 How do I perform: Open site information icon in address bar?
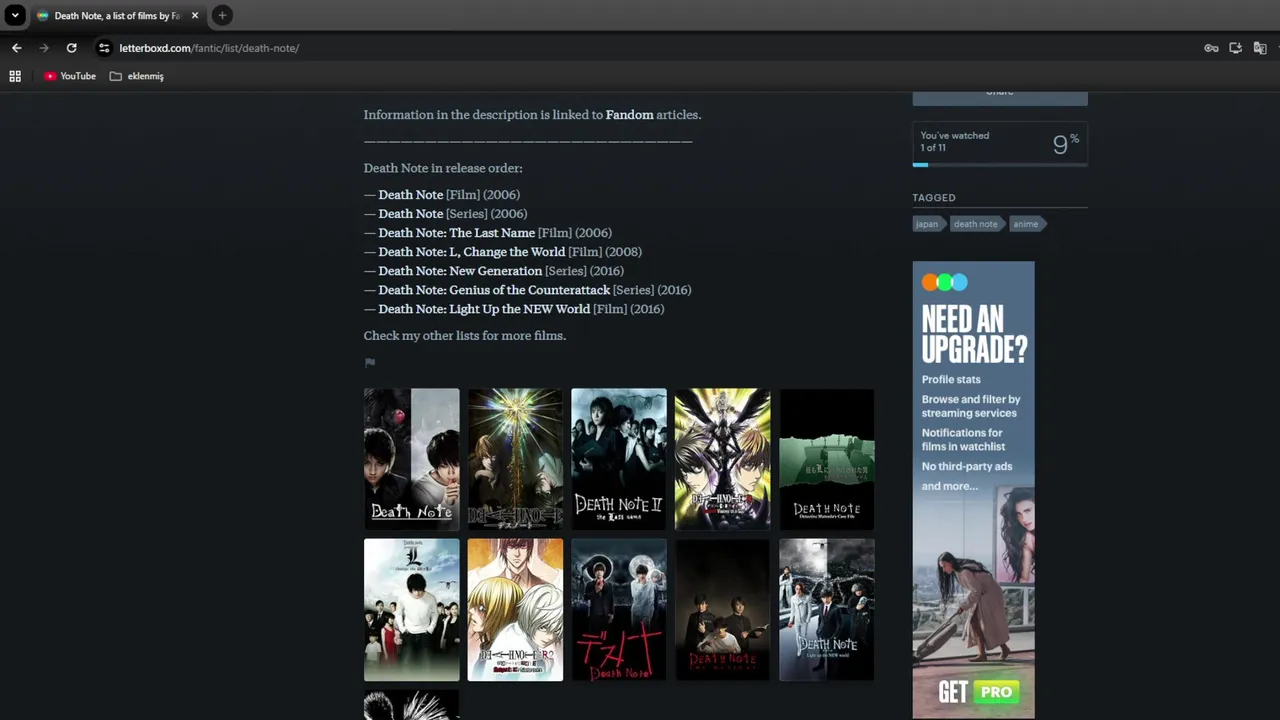[103, 48]
